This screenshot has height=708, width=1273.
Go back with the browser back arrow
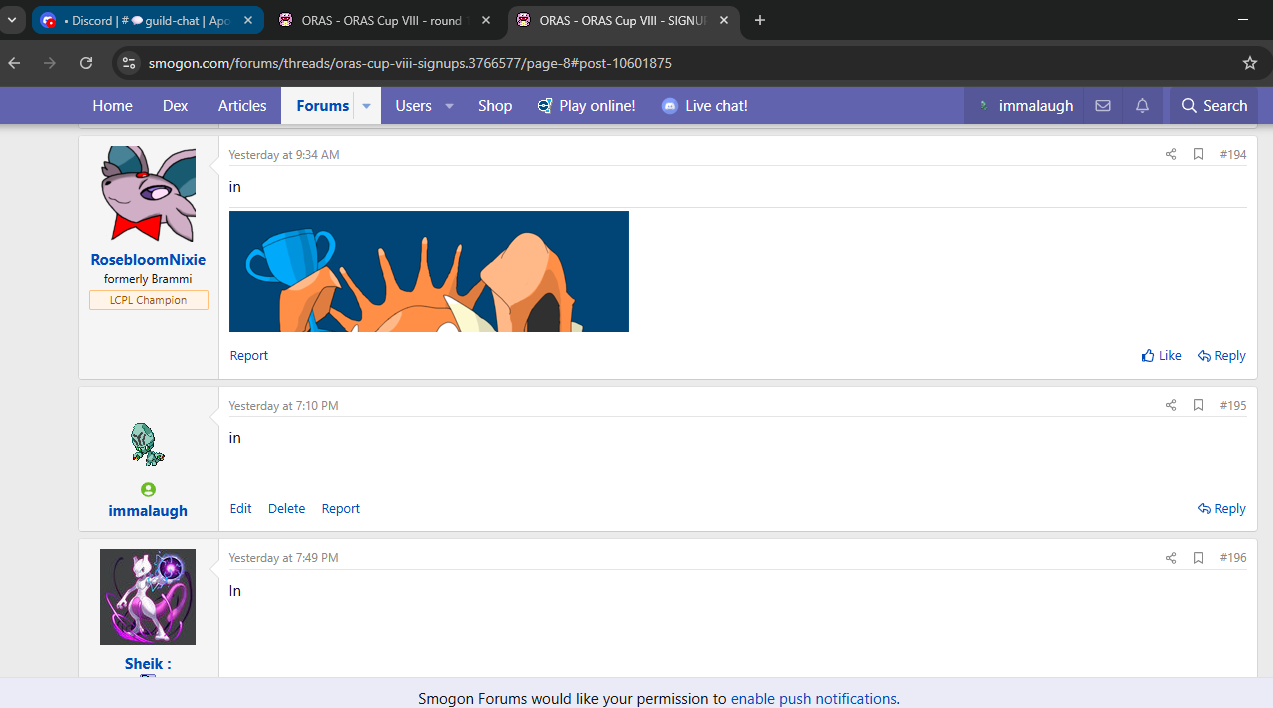[x=14, y=63]
